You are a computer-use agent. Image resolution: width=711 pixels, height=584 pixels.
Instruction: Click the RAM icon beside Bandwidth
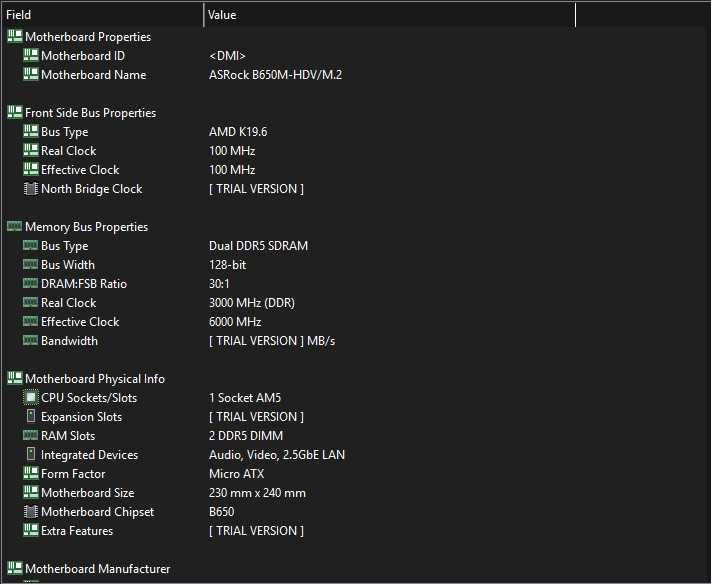30,340
